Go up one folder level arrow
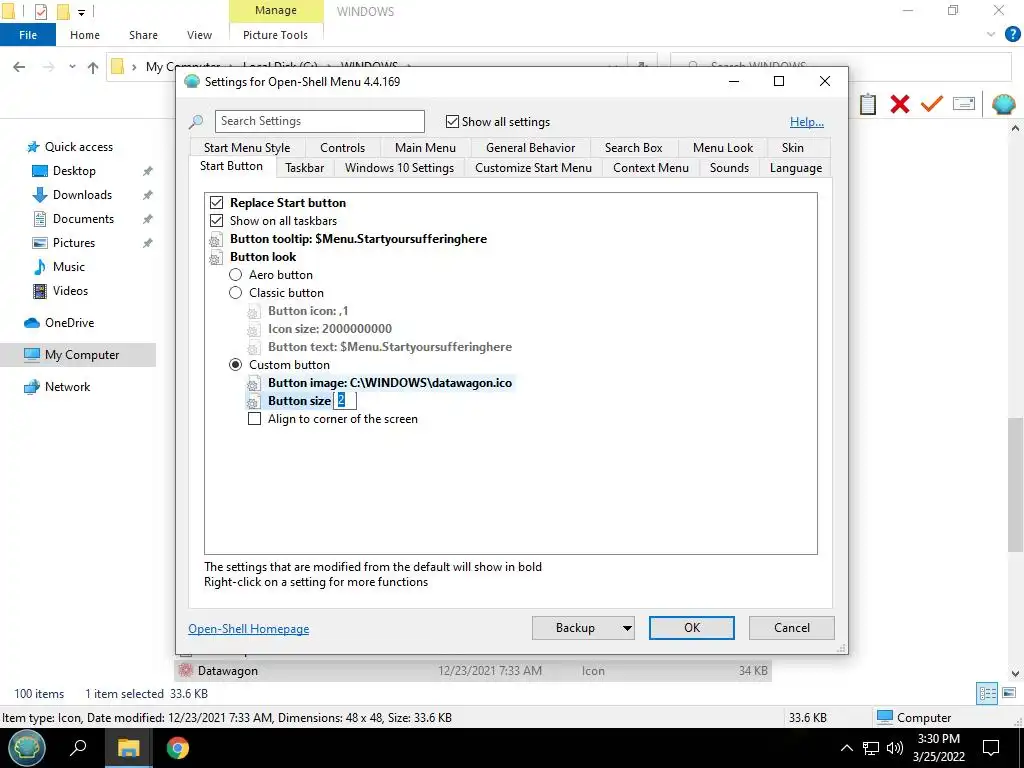 tap(93, 67)
